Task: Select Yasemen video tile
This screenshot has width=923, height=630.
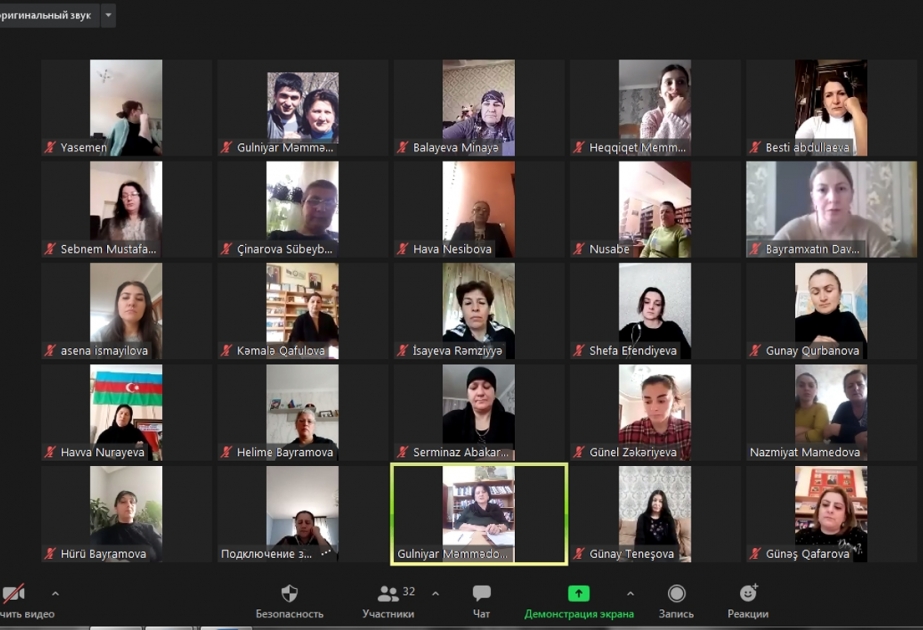Action: click(126, 107)
